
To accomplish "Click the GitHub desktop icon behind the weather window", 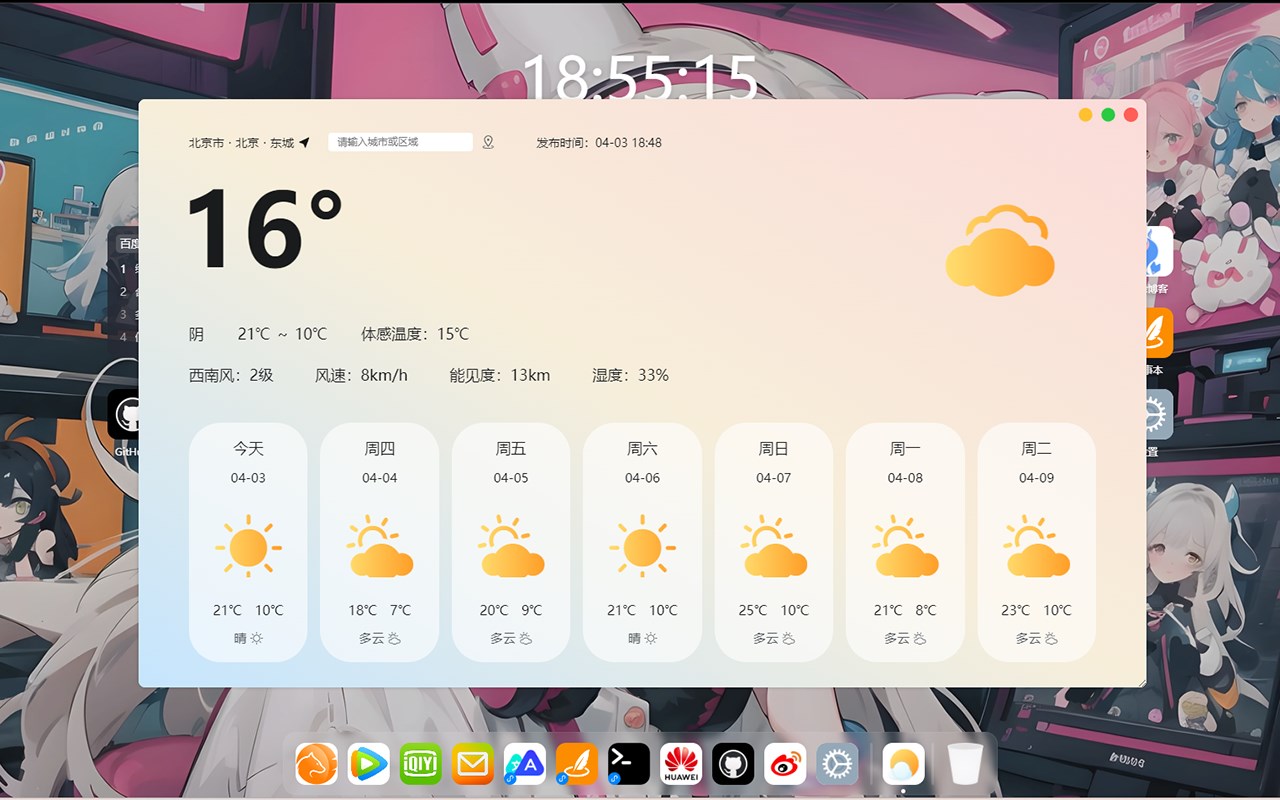I will 124,415.
